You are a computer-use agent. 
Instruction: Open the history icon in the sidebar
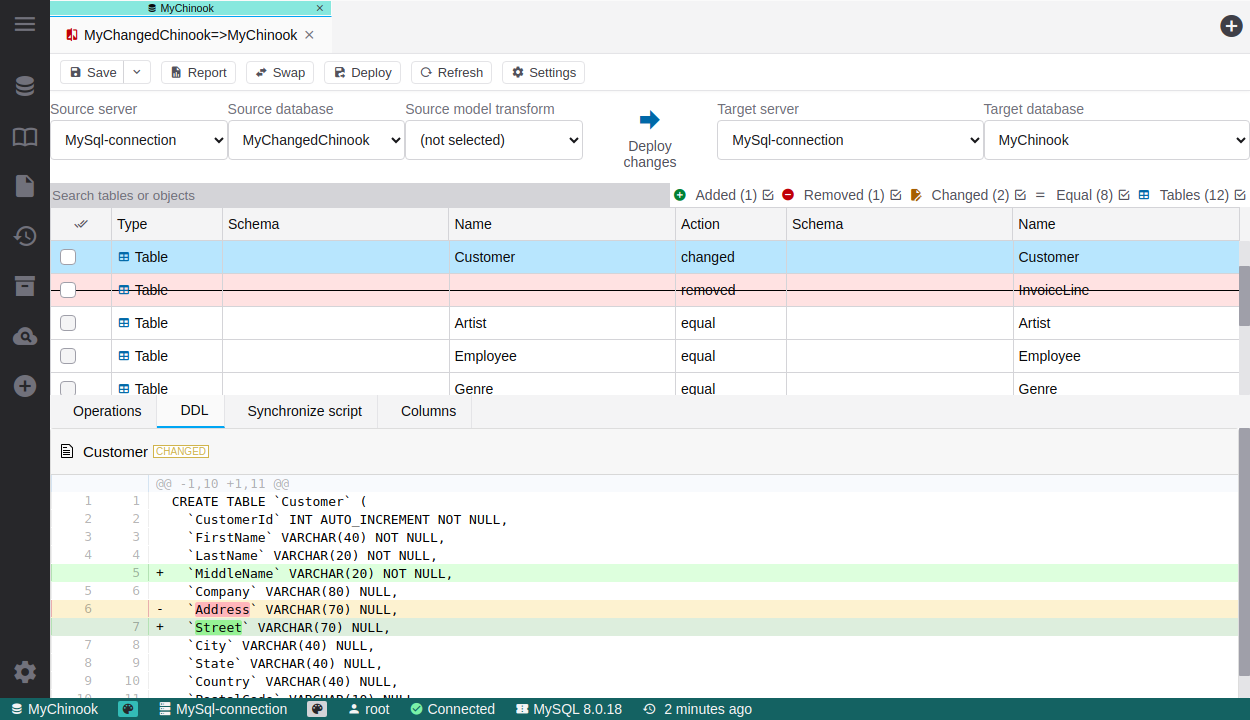pyautogui.click(x=25, y=236)
